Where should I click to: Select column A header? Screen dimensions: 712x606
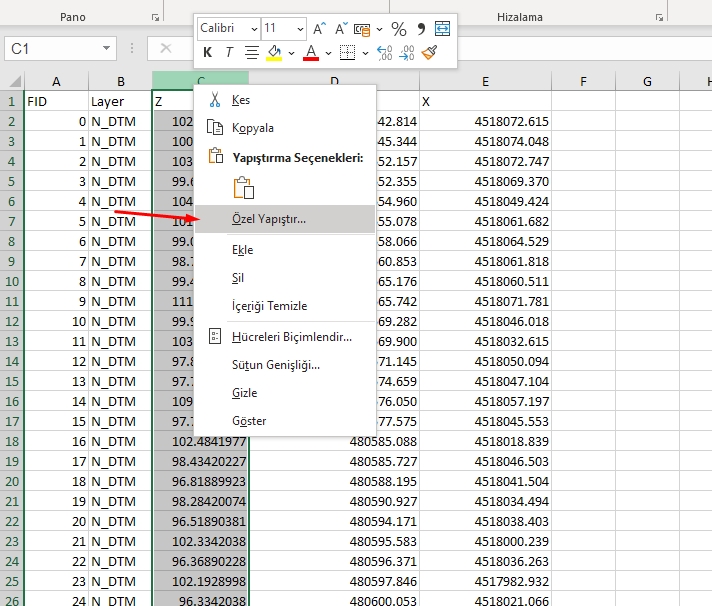coord(56,82)
